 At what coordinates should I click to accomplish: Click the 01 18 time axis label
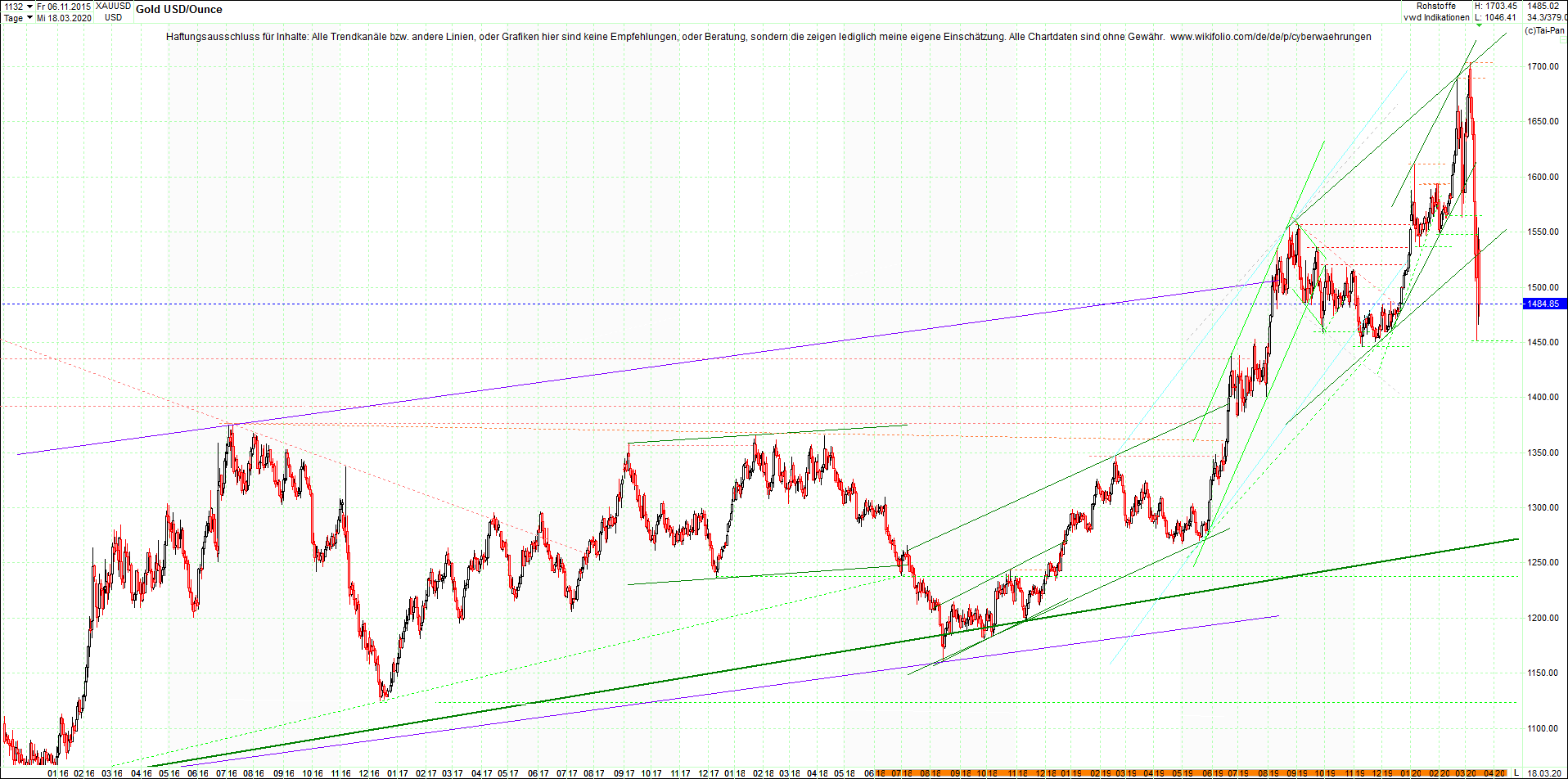tap(735, 773)
